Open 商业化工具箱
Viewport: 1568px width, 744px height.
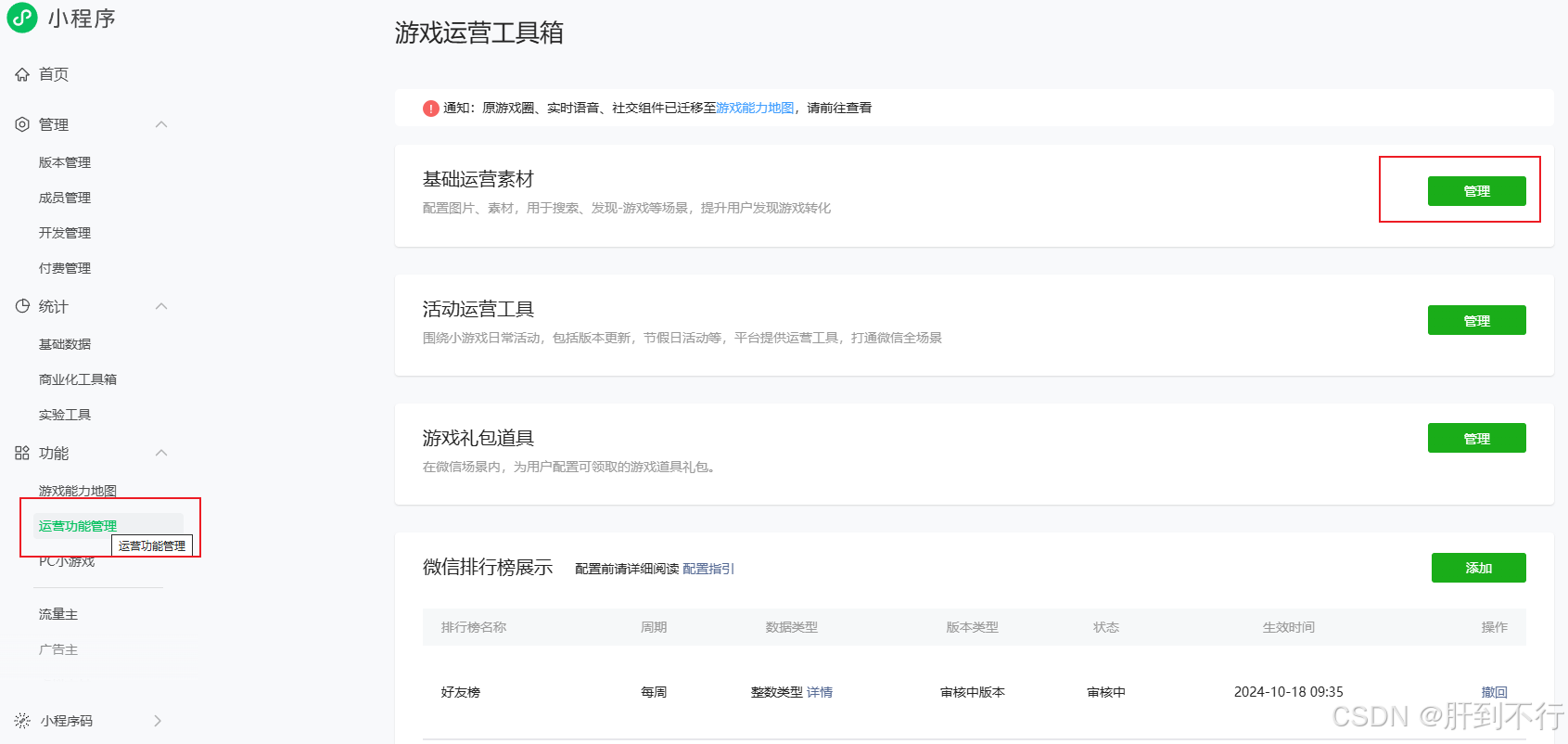tap(78, 379)
